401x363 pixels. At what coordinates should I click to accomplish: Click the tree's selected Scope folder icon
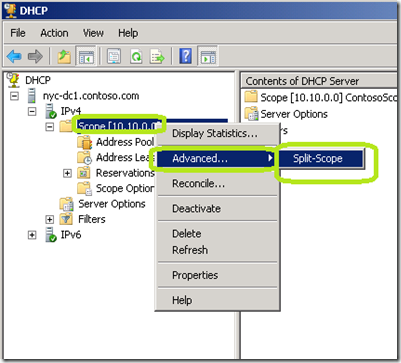[66, 126]
